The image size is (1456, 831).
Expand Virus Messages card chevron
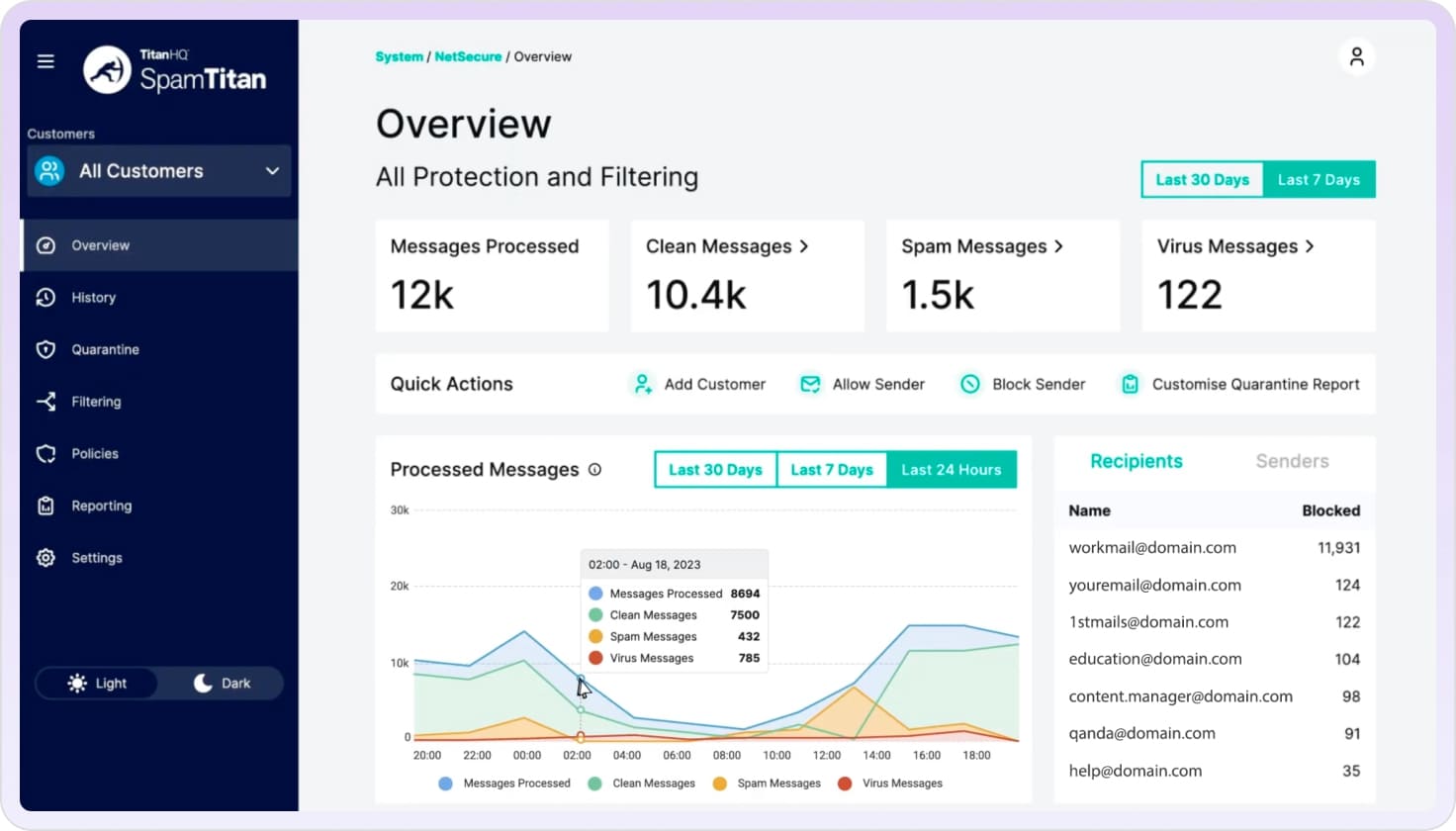point(1310,246)
